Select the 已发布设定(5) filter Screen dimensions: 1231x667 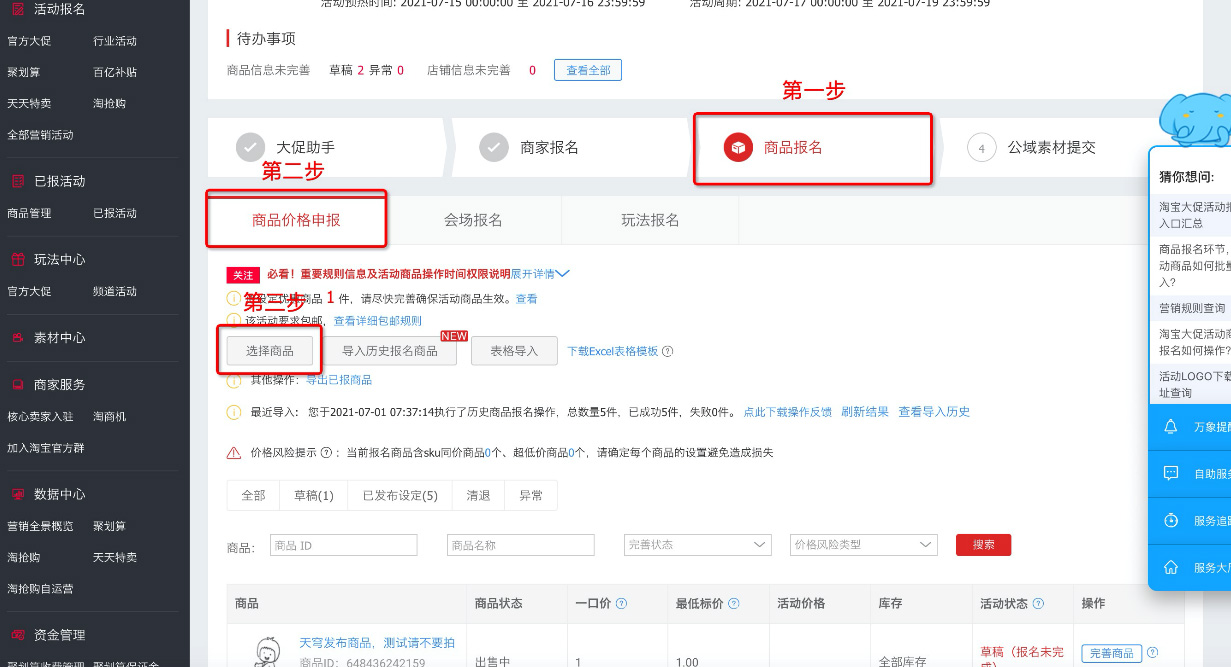(399, 494)
